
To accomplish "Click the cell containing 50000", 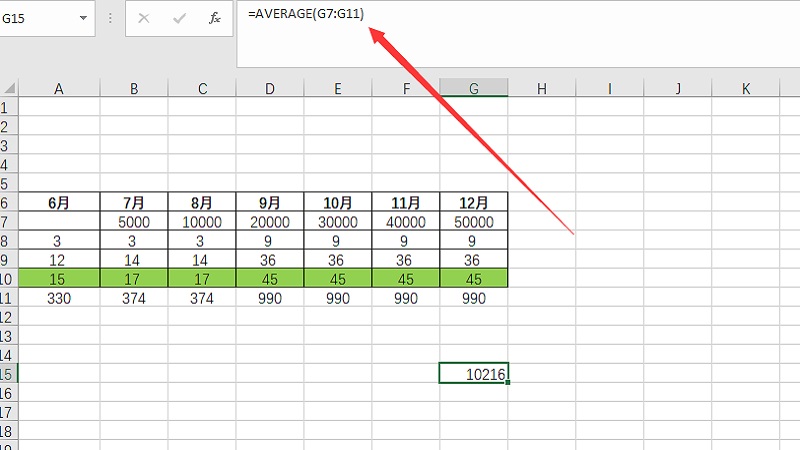I will 473,222.
